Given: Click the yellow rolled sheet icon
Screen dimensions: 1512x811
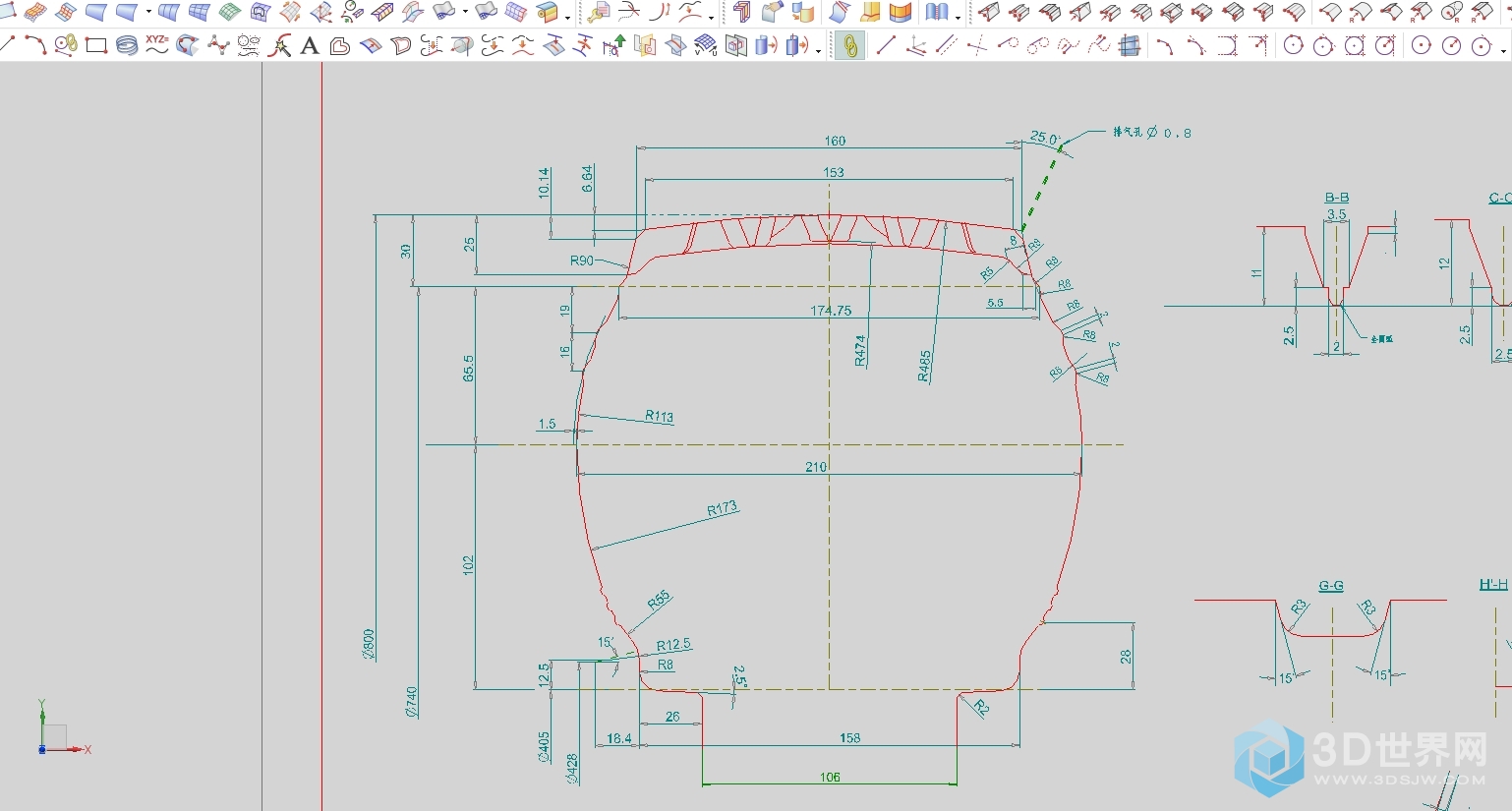Looking at the screenshot, I should pyautogui.click(x=548, y=12).
